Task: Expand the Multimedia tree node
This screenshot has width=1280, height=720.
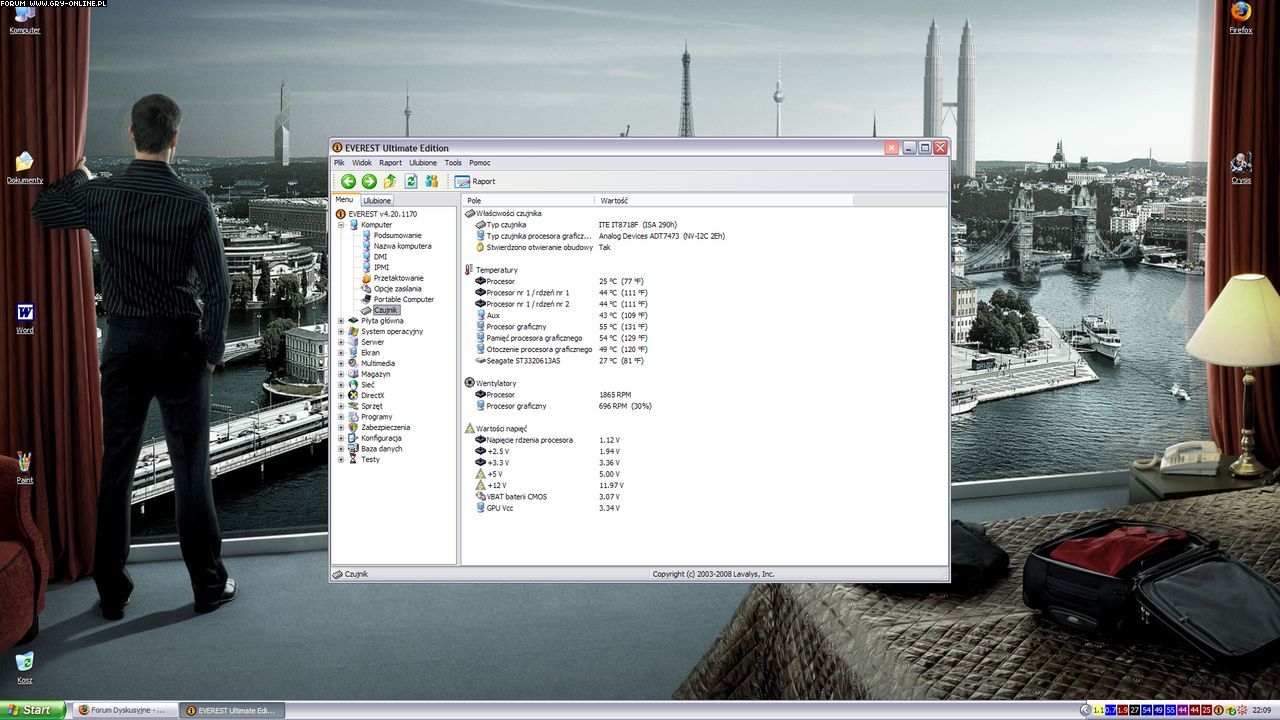Action: click(341, 363)
